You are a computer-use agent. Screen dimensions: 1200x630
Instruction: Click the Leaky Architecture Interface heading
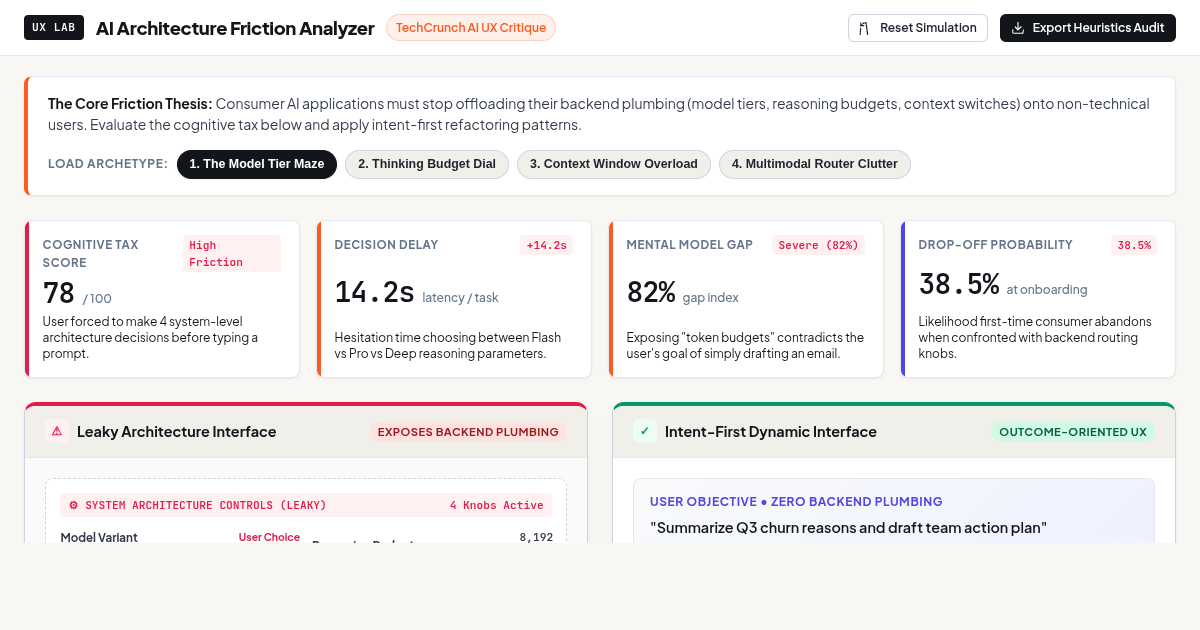coord(177,432)
